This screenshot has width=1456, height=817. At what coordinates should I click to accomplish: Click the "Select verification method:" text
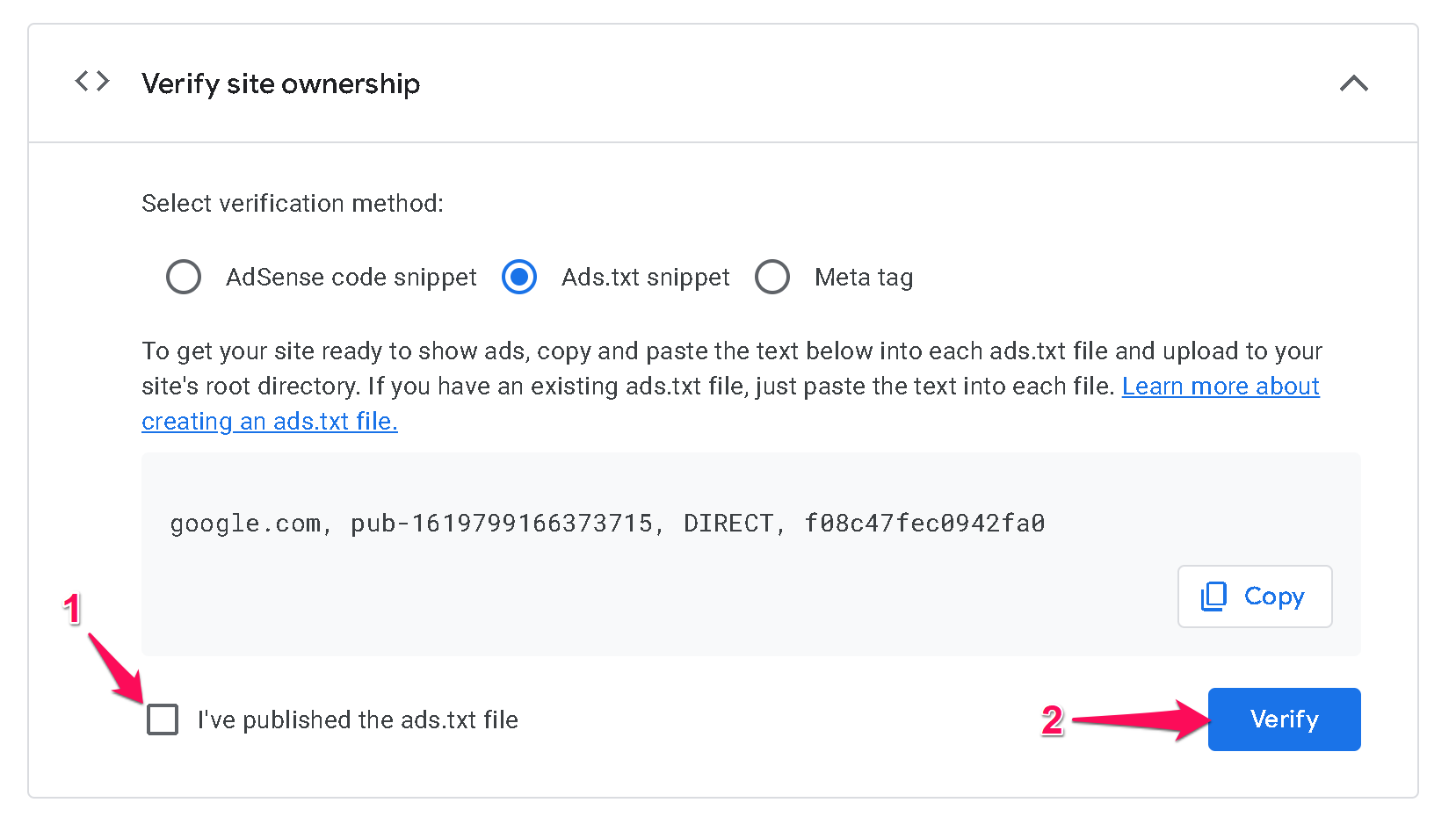point(292,204)
